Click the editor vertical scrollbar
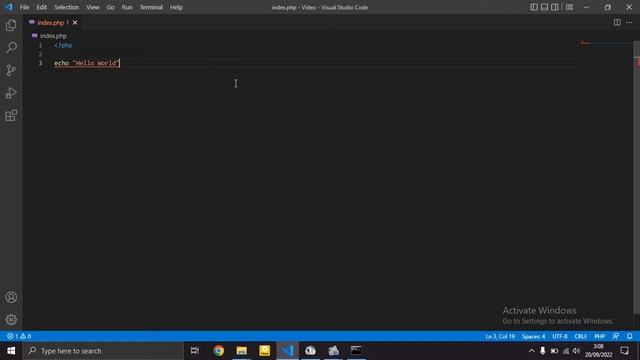This screenshot has width=640, height=360. click(x=636, y=178)
